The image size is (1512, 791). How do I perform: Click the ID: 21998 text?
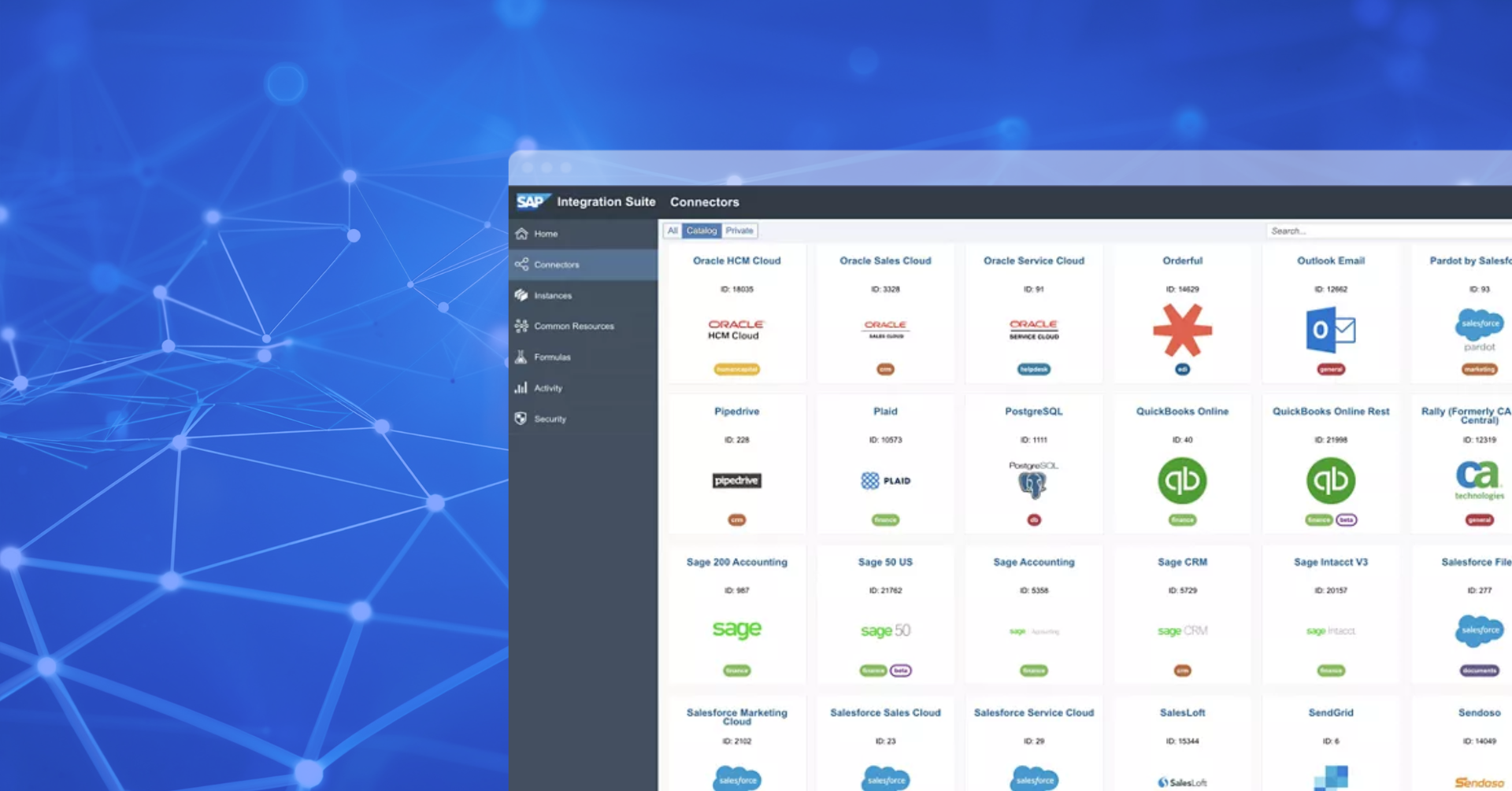tap(1331, 440)
